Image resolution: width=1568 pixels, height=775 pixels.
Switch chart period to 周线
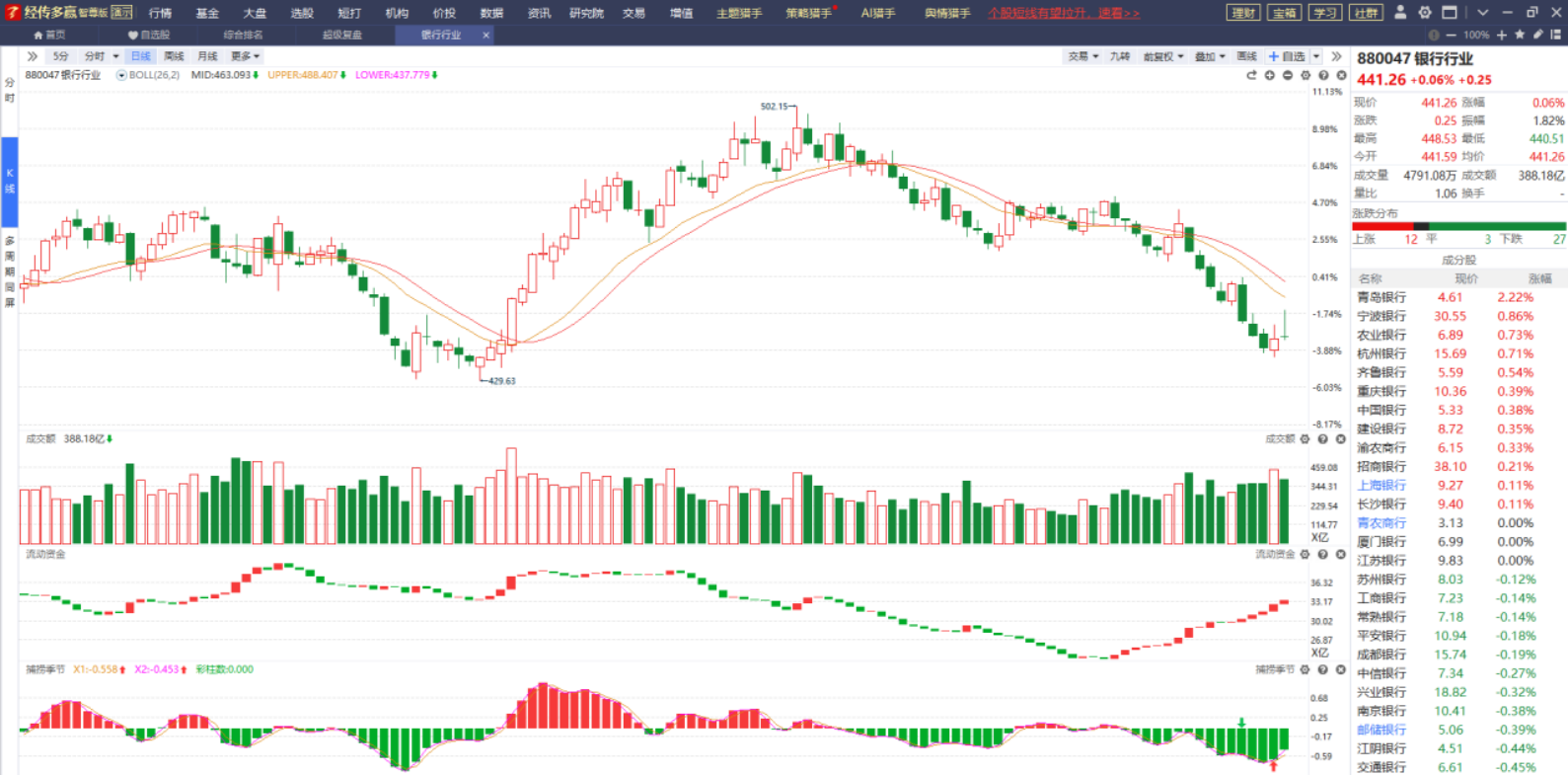(174, 56)
